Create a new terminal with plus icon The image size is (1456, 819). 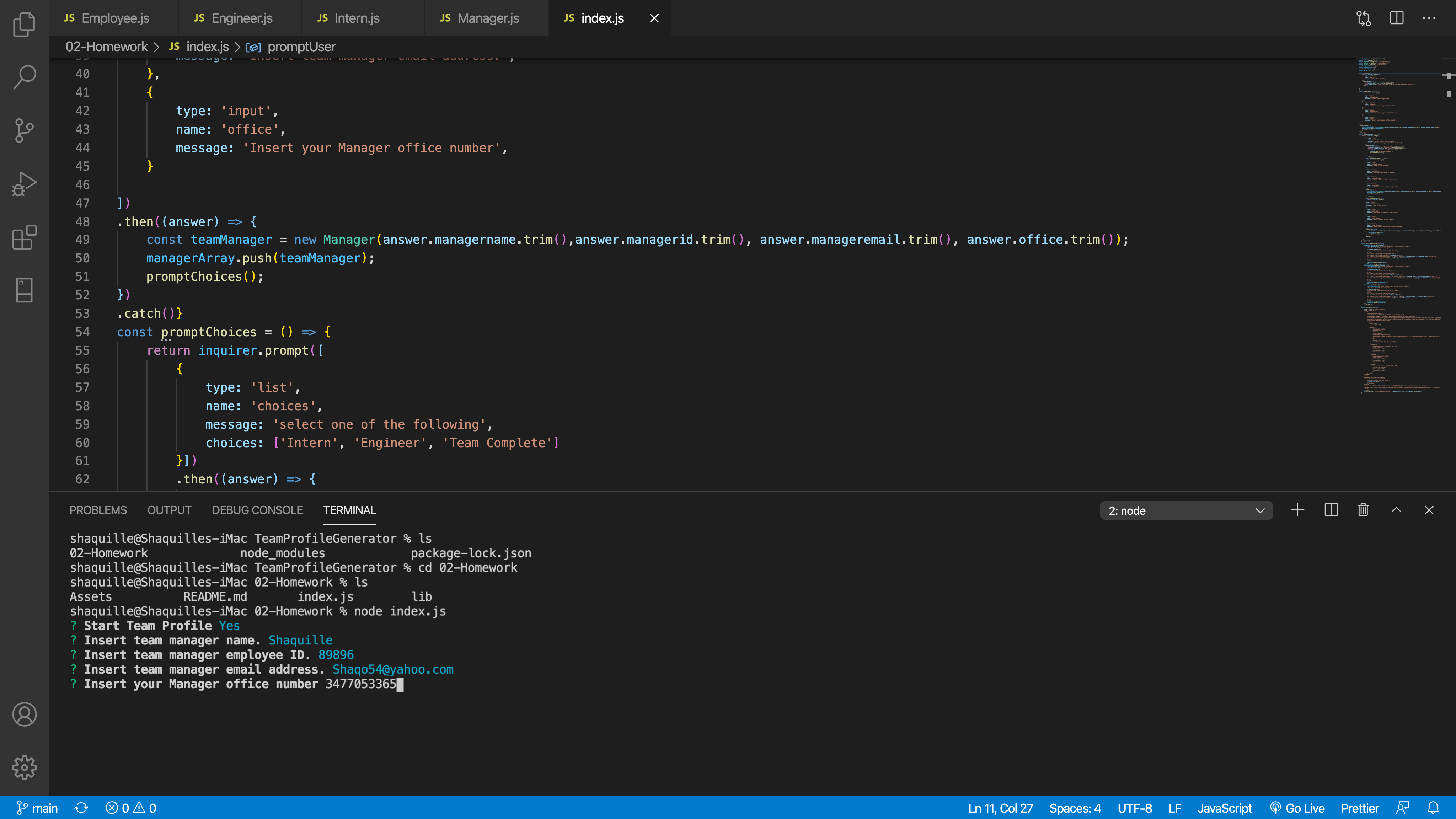1298,510
